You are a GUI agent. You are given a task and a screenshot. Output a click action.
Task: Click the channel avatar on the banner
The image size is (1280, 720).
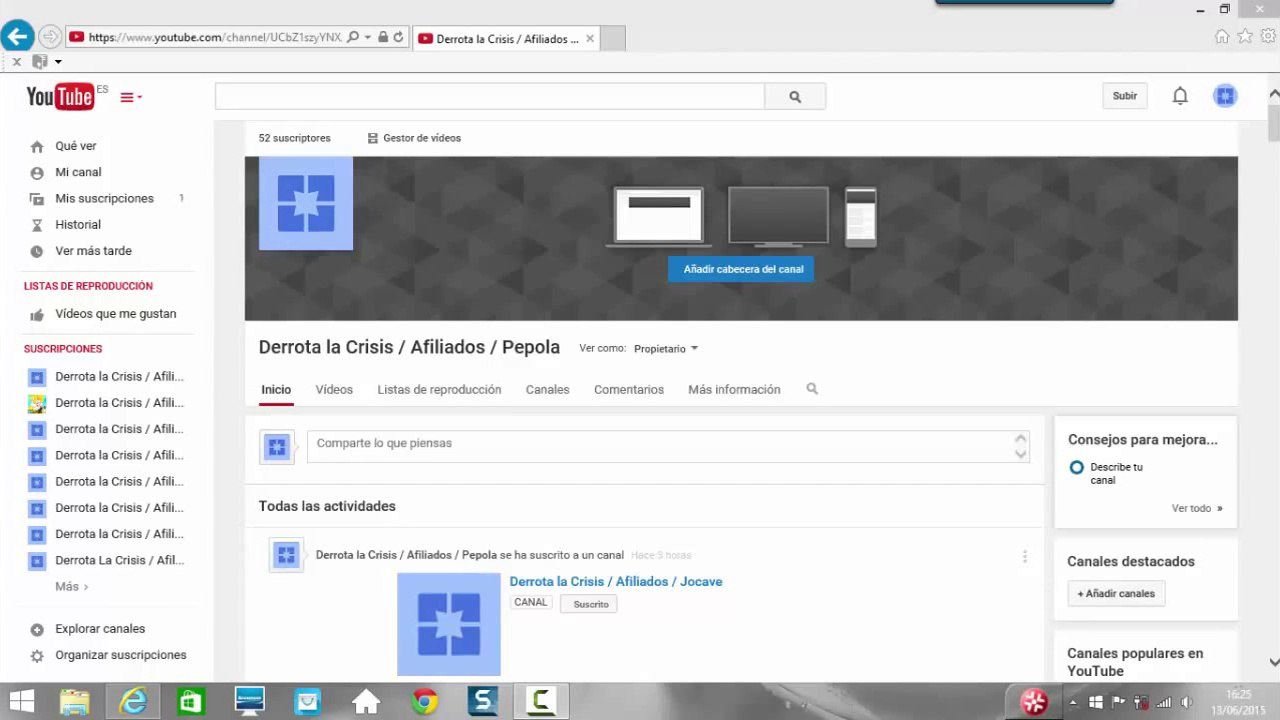(x=306, y=203)
